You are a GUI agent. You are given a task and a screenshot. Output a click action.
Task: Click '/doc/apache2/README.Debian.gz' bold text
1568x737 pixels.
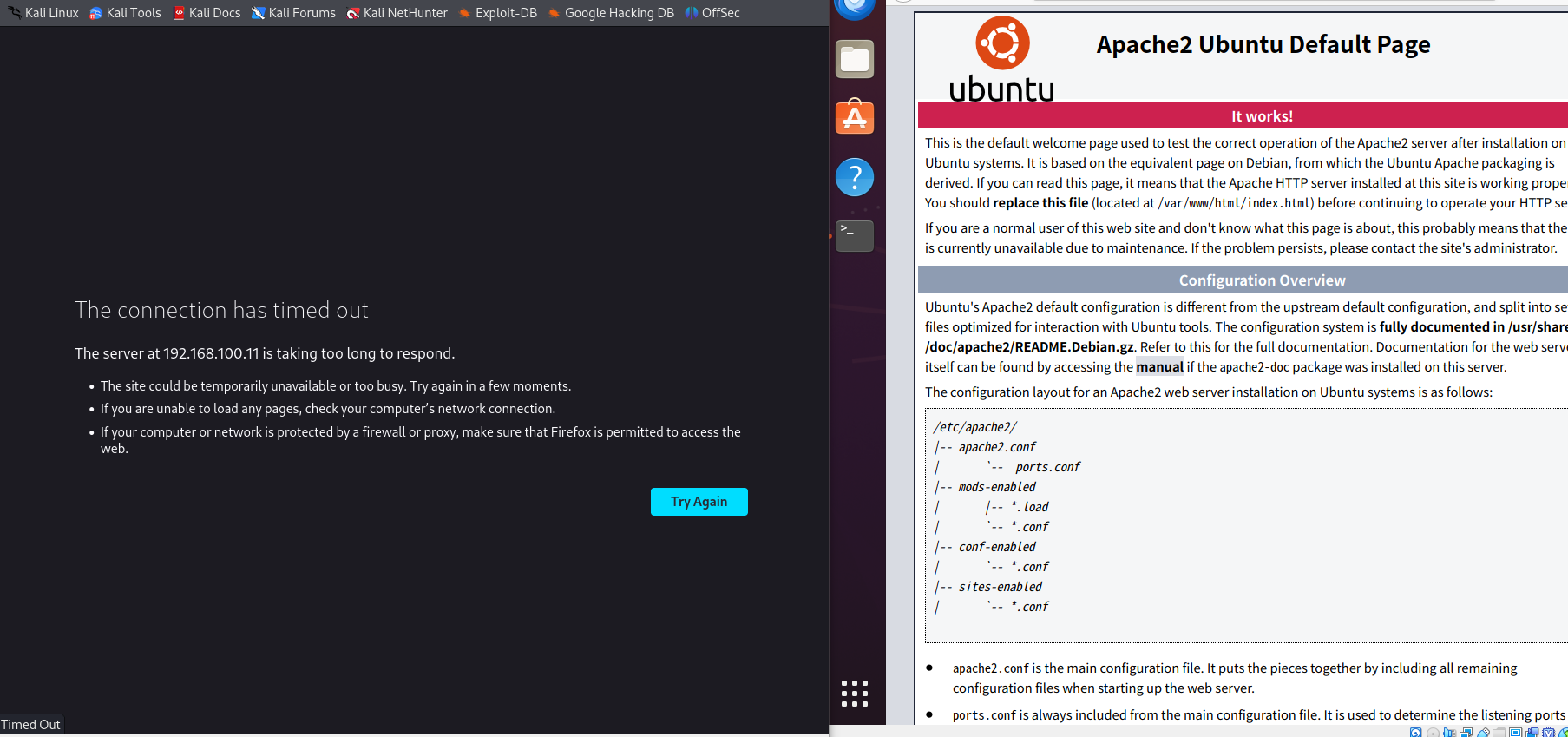1029,347
